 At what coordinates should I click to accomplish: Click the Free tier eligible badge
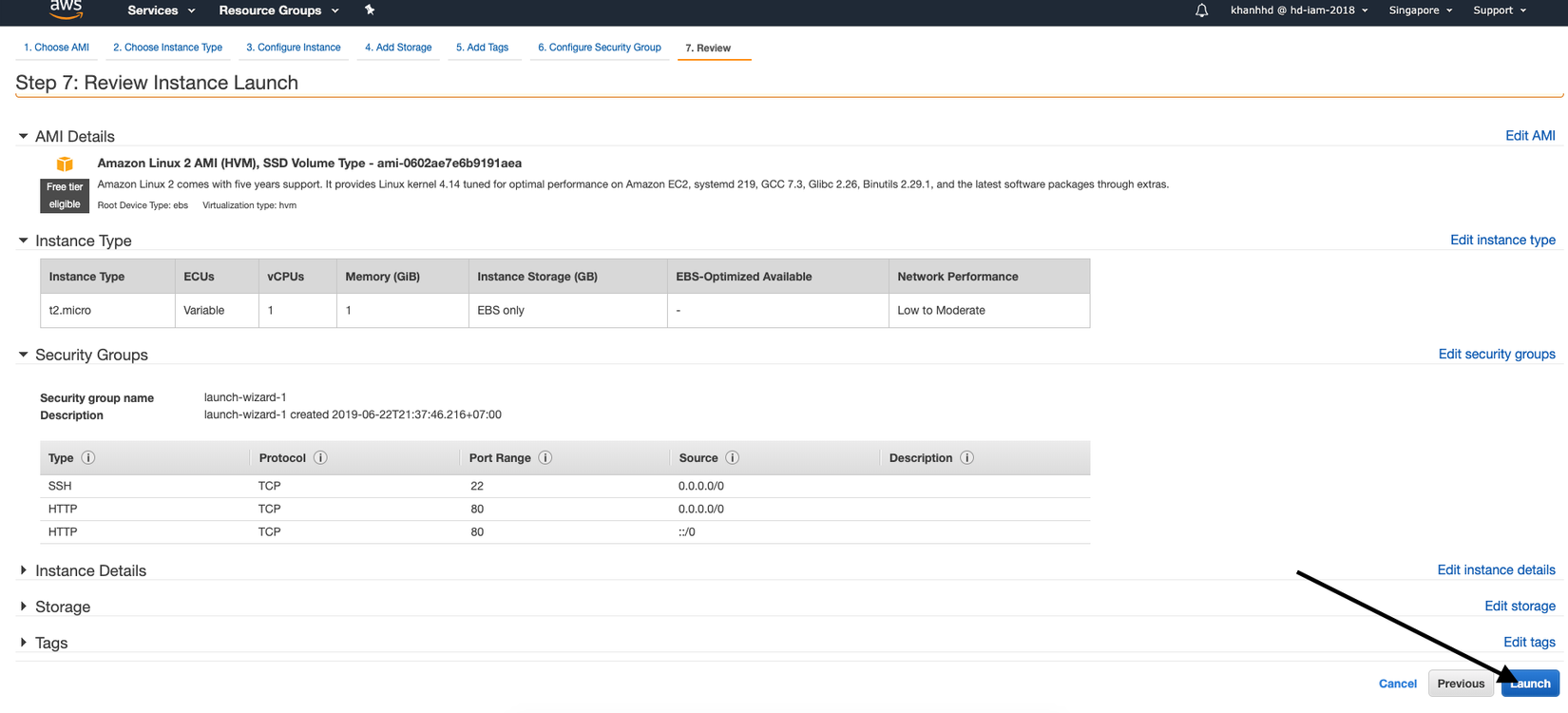point(65,196)
